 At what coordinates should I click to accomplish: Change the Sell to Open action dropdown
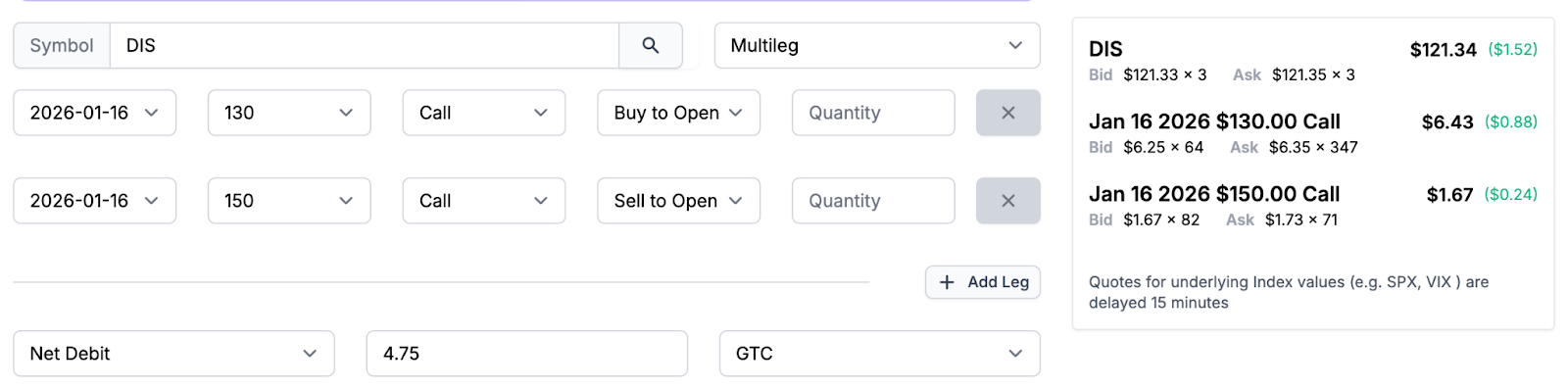click(x=678, y=201)
